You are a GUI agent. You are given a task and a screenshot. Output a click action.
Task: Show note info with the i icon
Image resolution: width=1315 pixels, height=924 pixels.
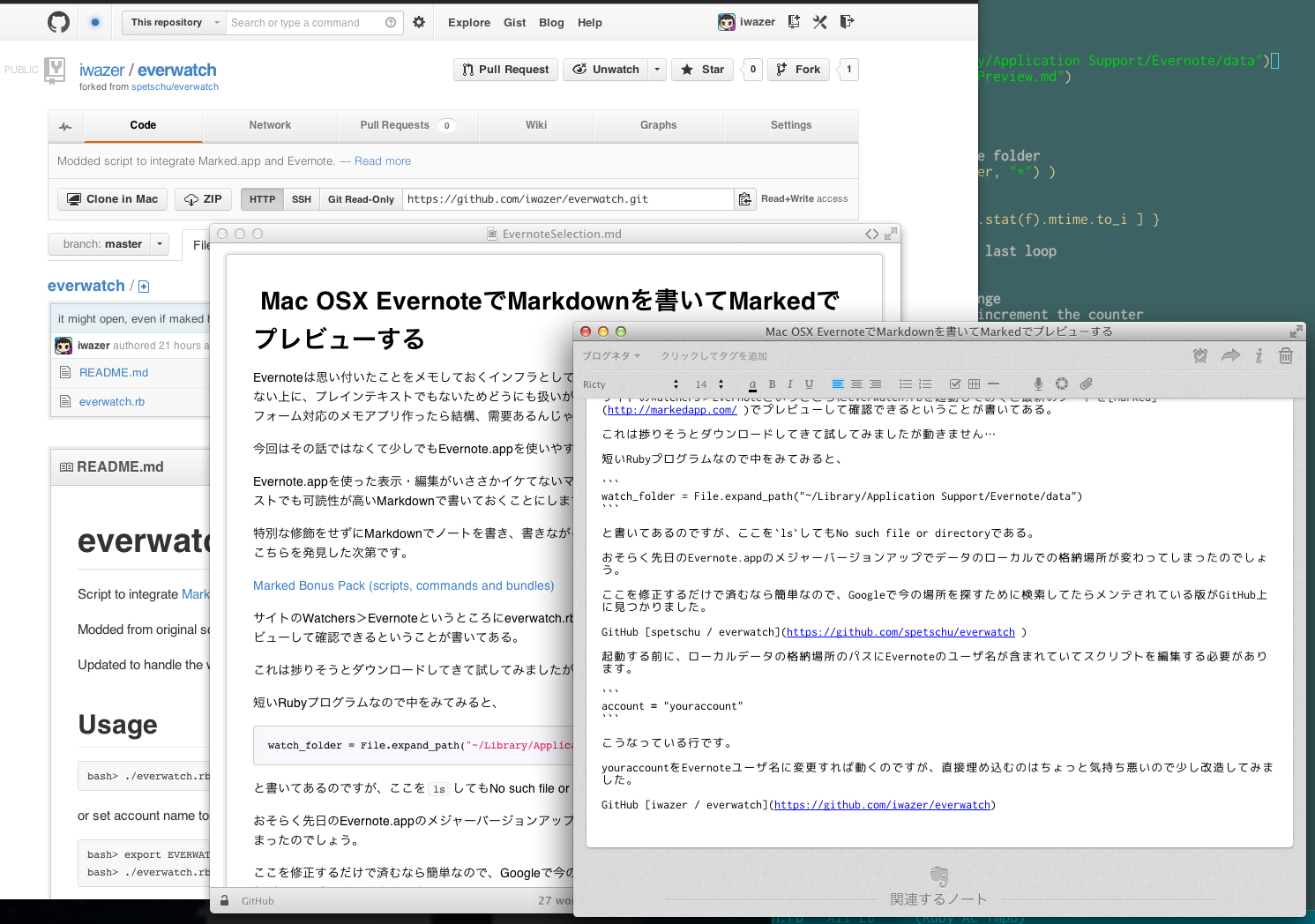tap(1259, 355)
